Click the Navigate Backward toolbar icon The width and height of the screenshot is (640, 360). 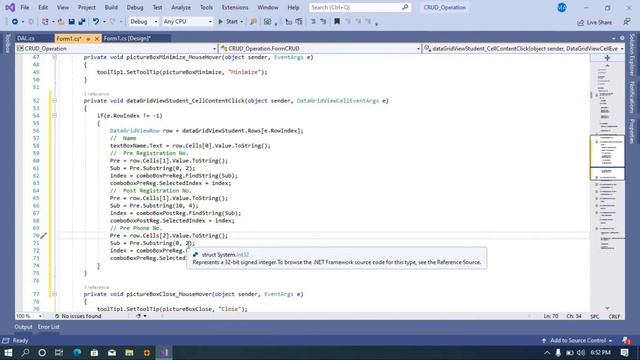pyautogui.click(x=15, y=22)
